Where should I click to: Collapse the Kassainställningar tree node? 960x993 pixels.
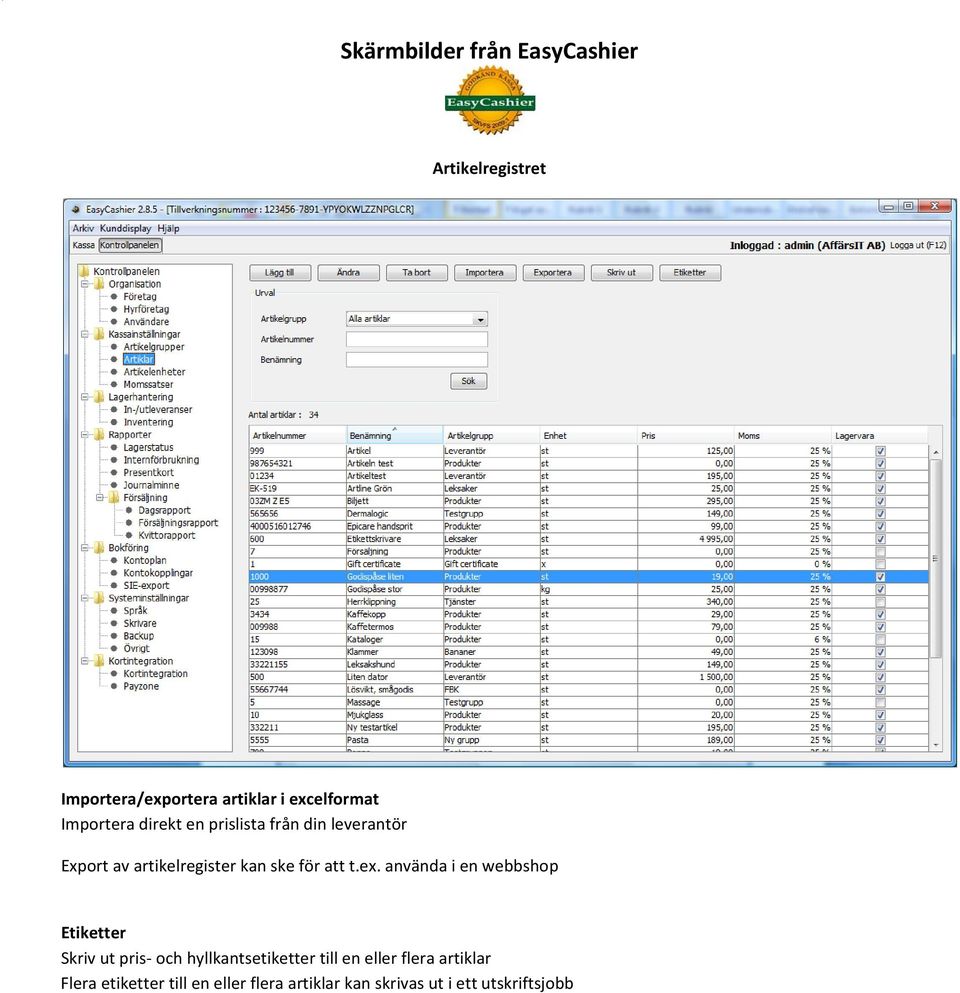point(85,334)
